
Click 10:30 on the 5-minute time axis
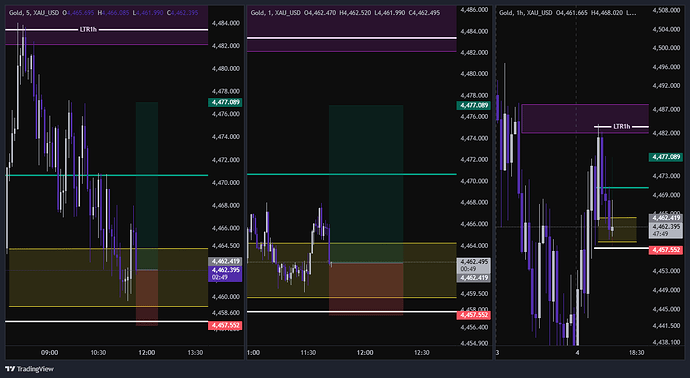click(98, 352)
